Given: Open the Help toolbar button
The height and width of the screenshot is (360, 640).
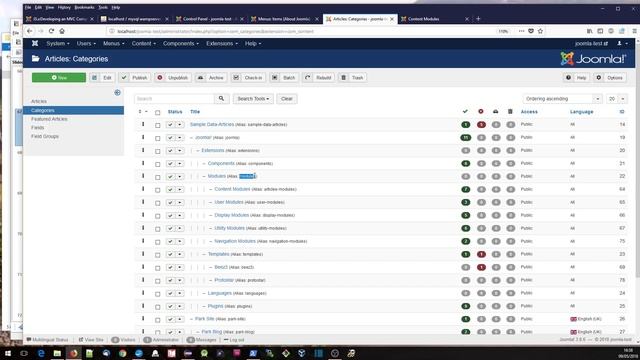Looking at the screenshot, I should pyautogui.click(x=576, y=78).
